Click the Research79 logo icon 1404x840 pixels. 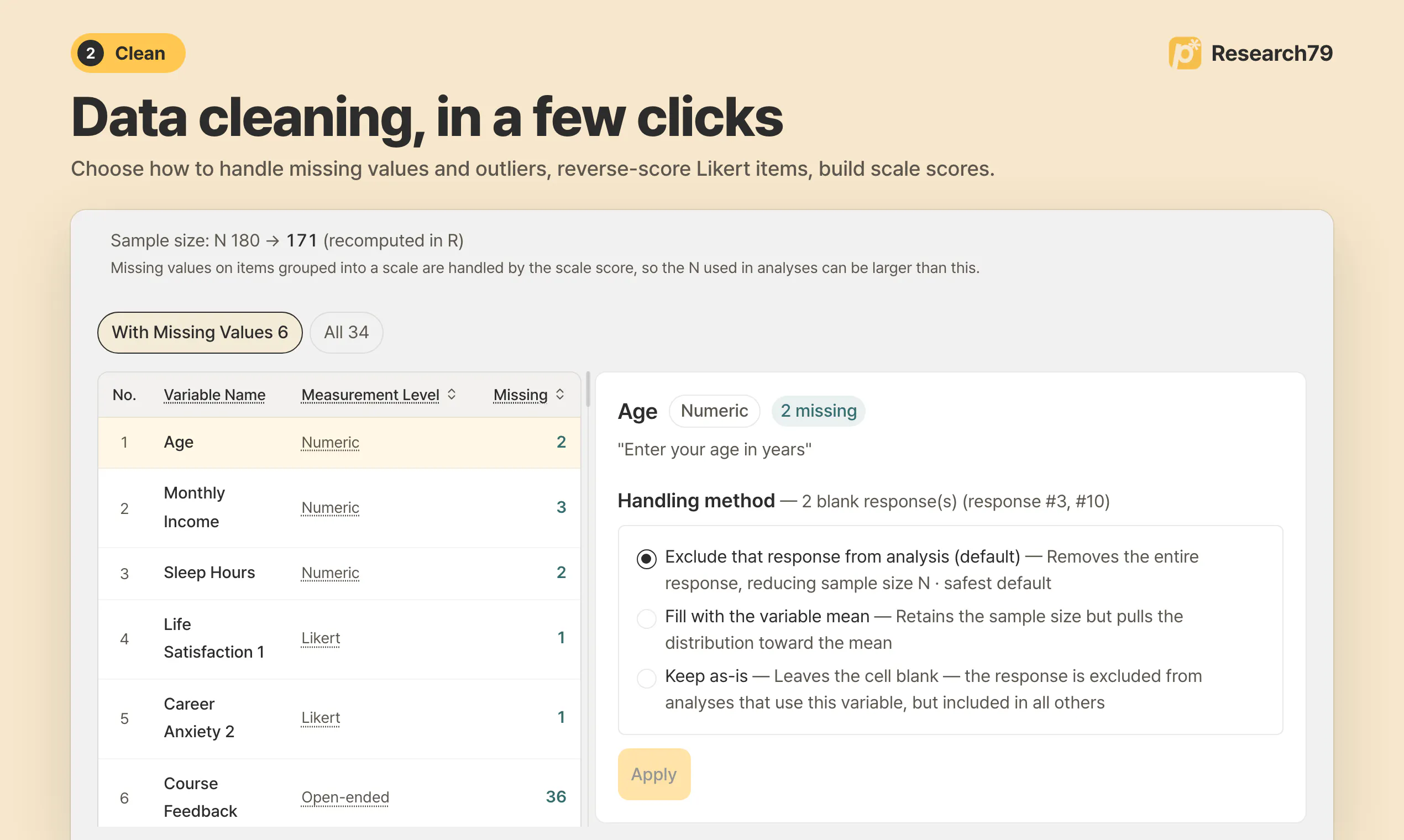(x=1185, y=53)
